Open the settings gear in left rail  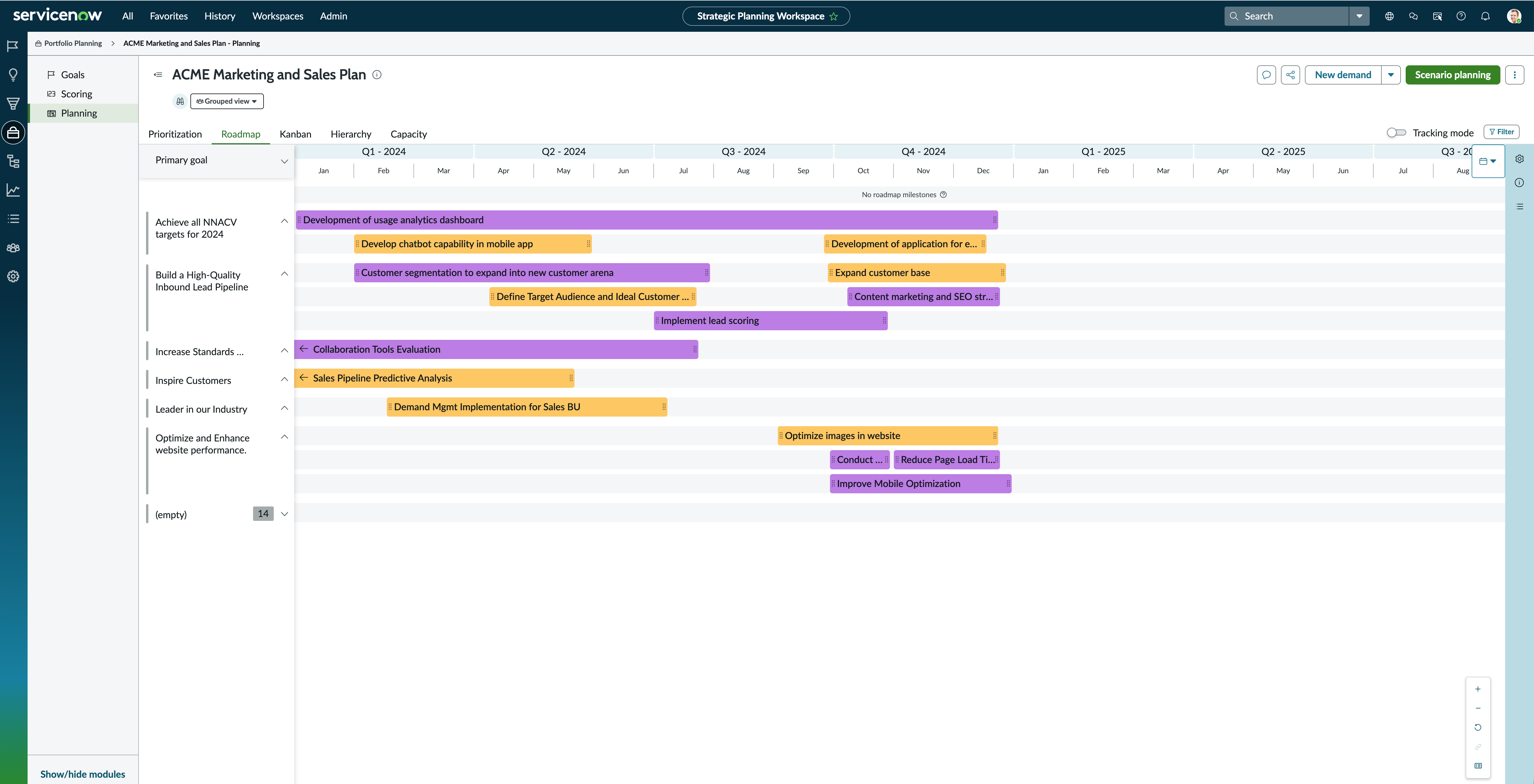(x=13, y=276)
